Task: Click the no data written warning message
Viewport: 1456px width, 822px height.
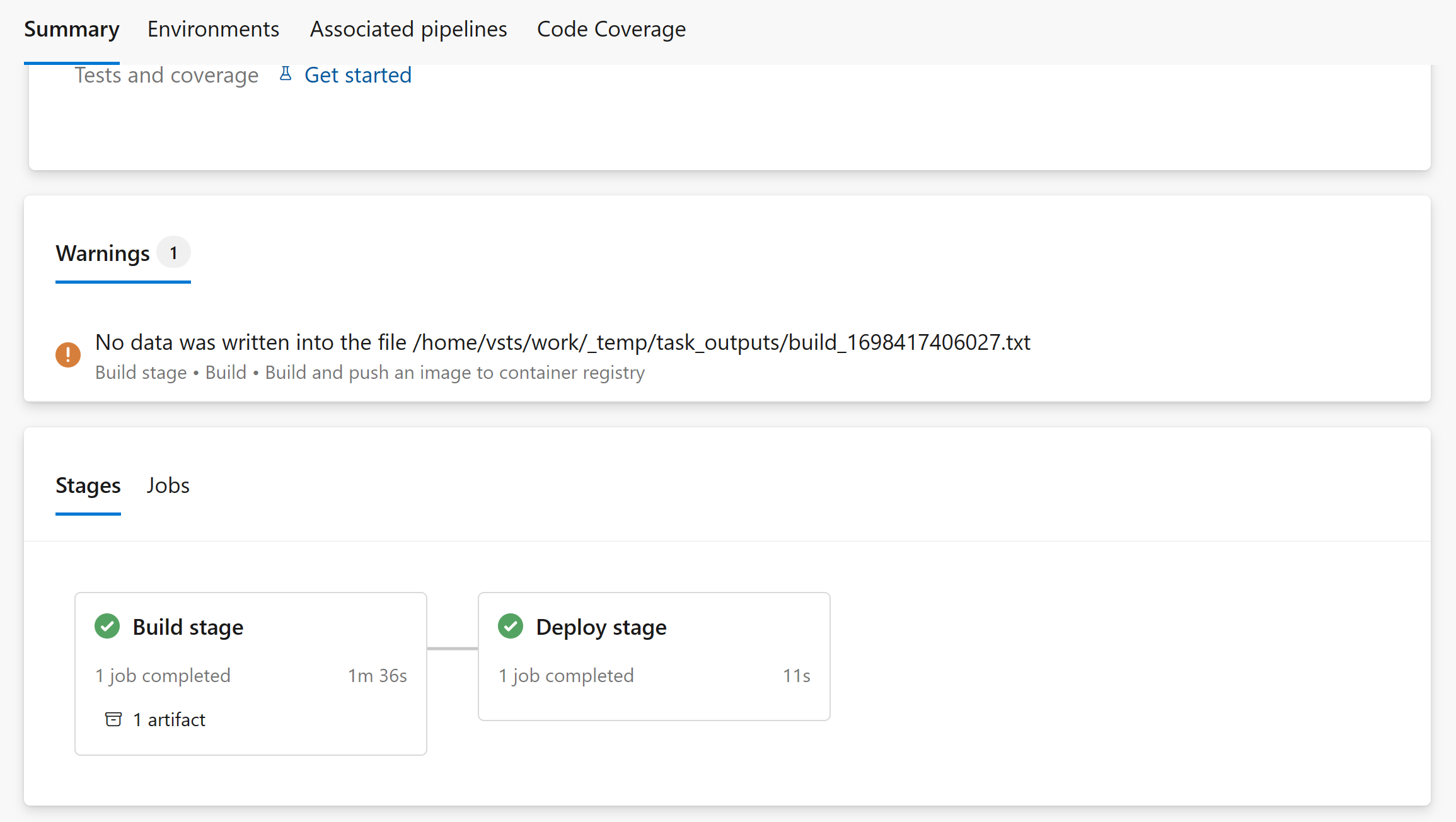Action: pyautogui.click(x=562, y=342)
